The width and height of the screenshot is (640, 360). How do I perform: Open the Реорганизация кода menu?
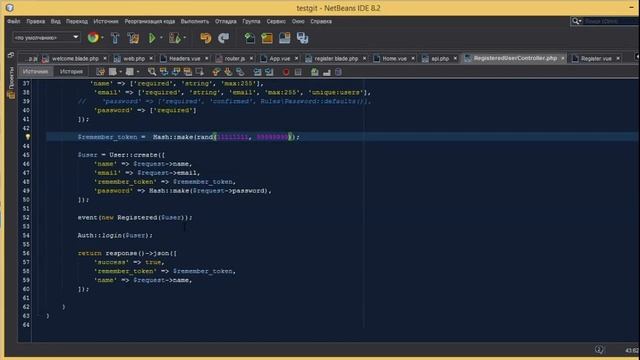150,21
